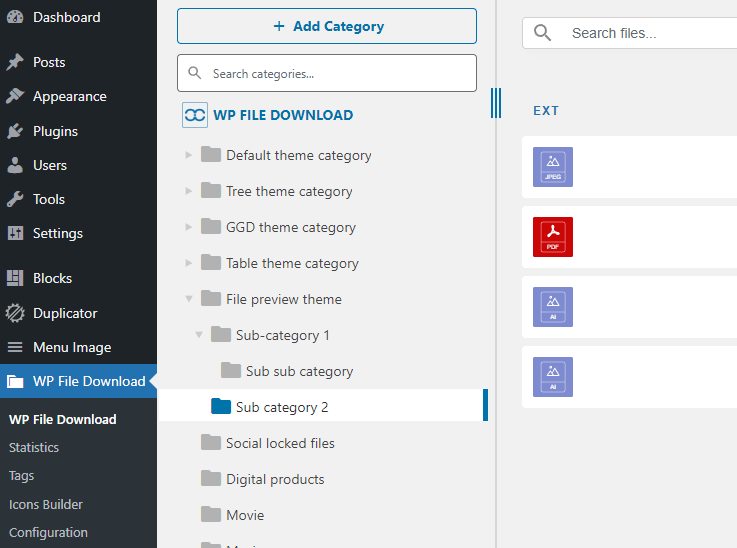Click the WP File Download logo icon
737x548 pixels.
coord(195,115)
